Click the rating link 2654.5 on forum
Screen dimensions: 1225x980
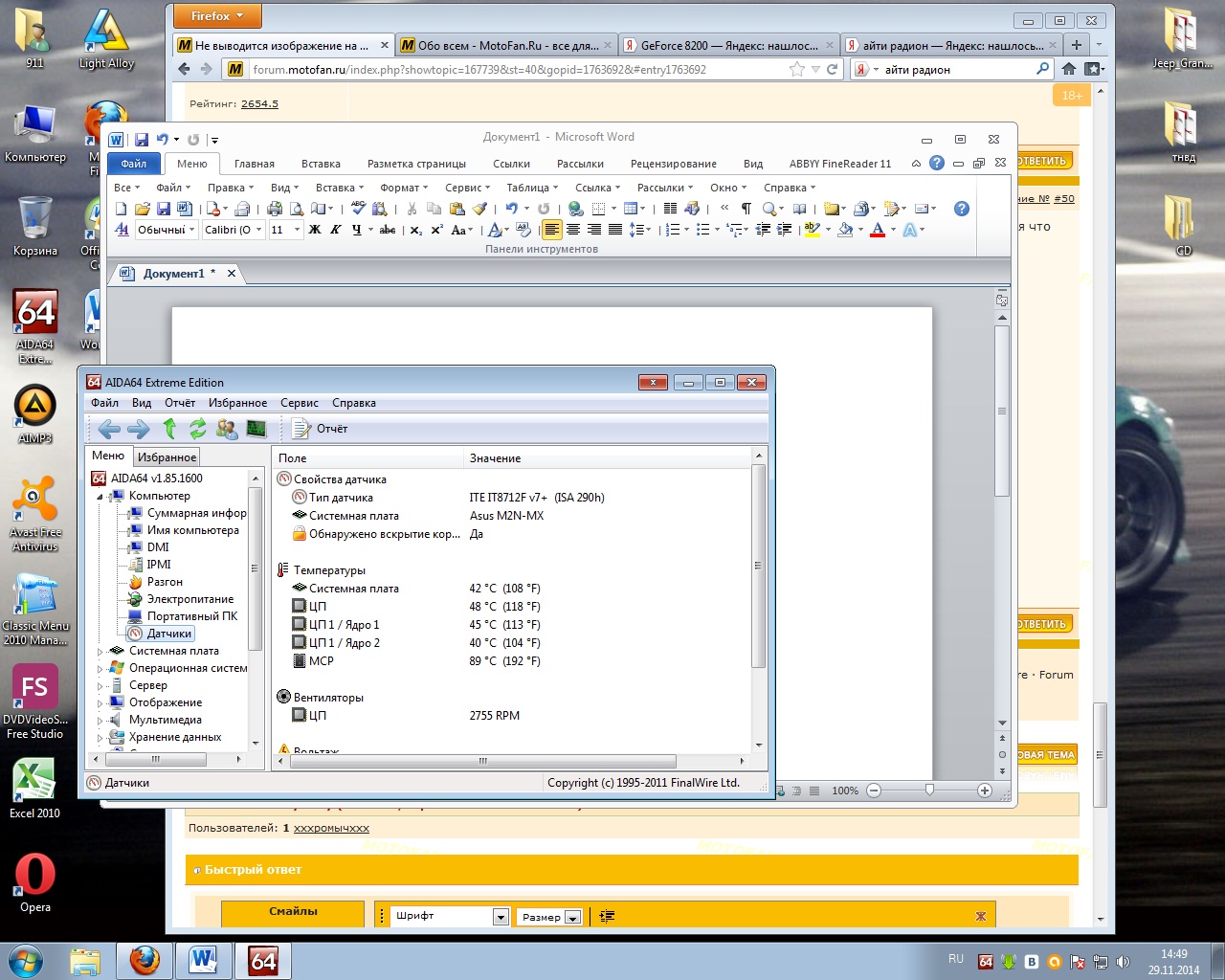[x=259, y=103]
